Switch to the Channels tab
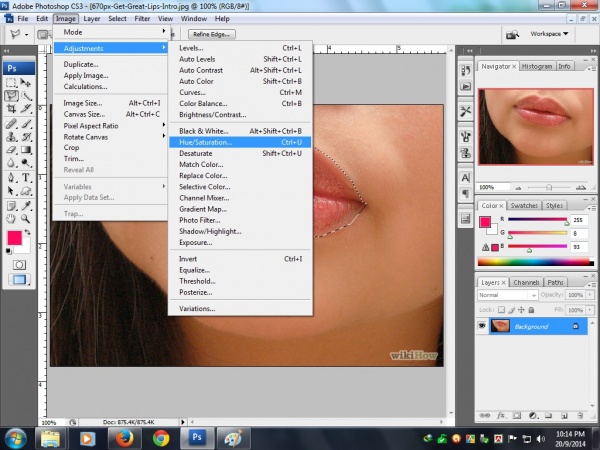The height and width of the screenshot is (450, 600). (527, 282)
